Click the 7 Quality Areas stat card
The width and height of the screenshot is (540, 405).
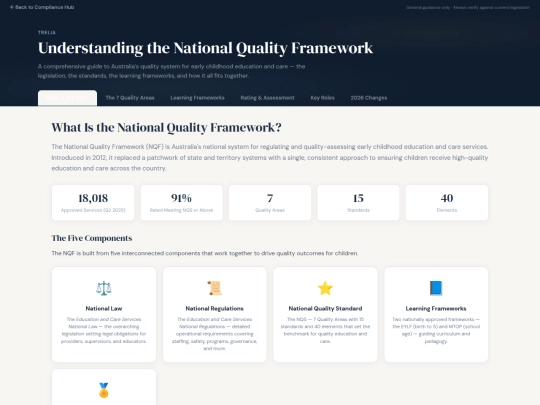click(270, 203)
